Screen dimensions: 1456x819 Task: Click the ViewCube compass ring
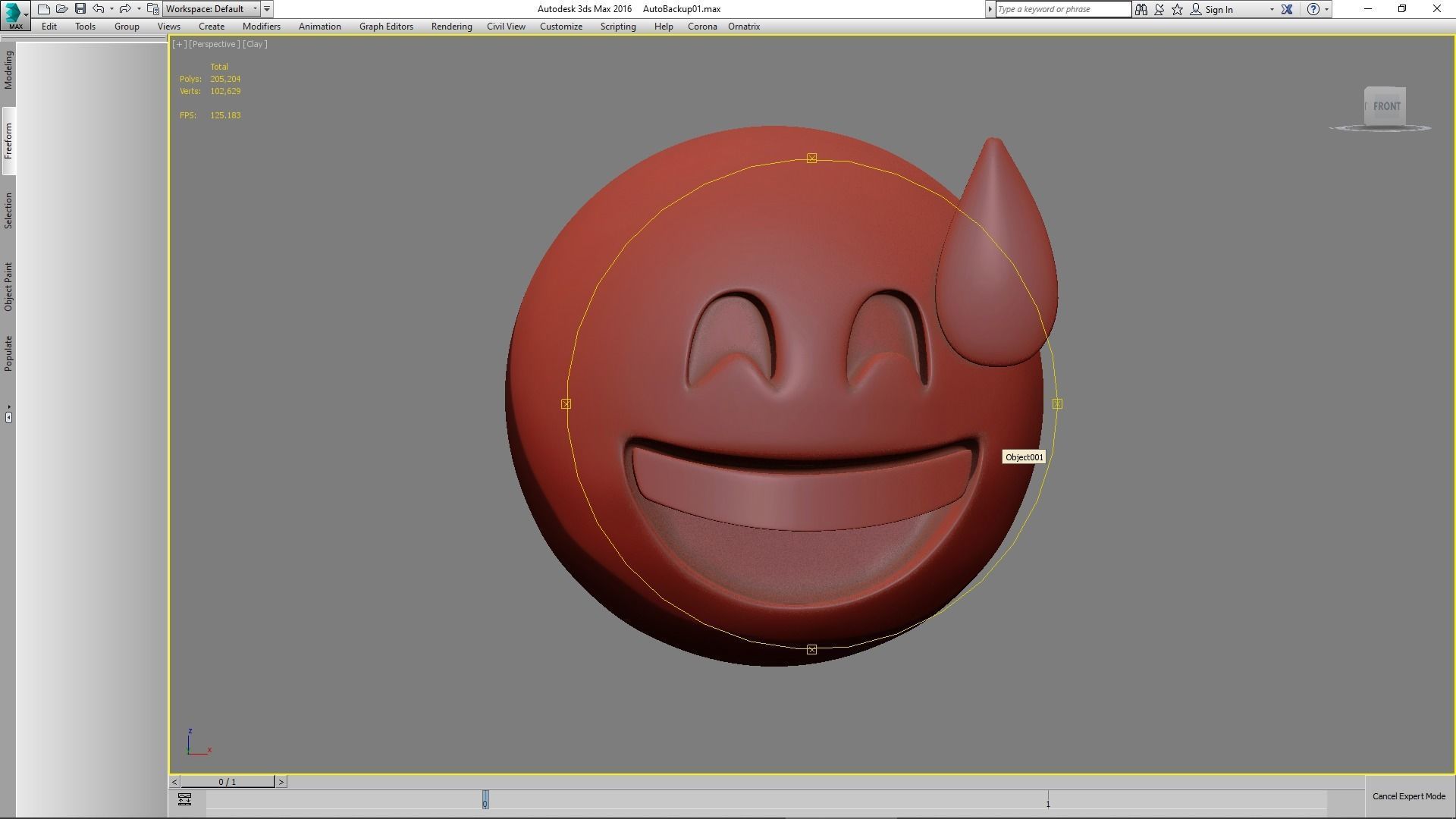[1380, 128]
